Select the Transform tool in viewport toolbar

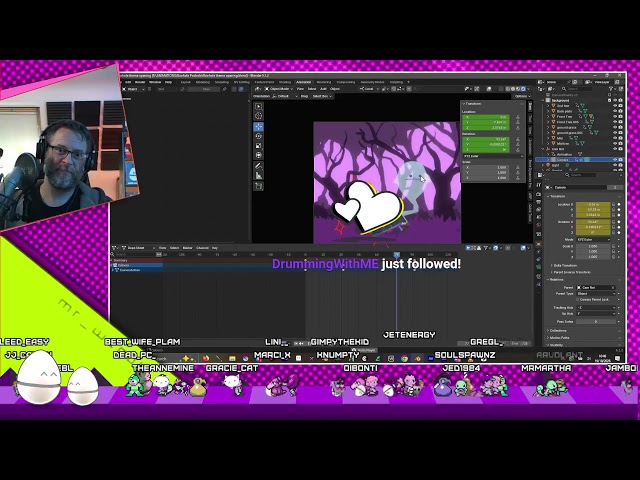coord(258,156)
